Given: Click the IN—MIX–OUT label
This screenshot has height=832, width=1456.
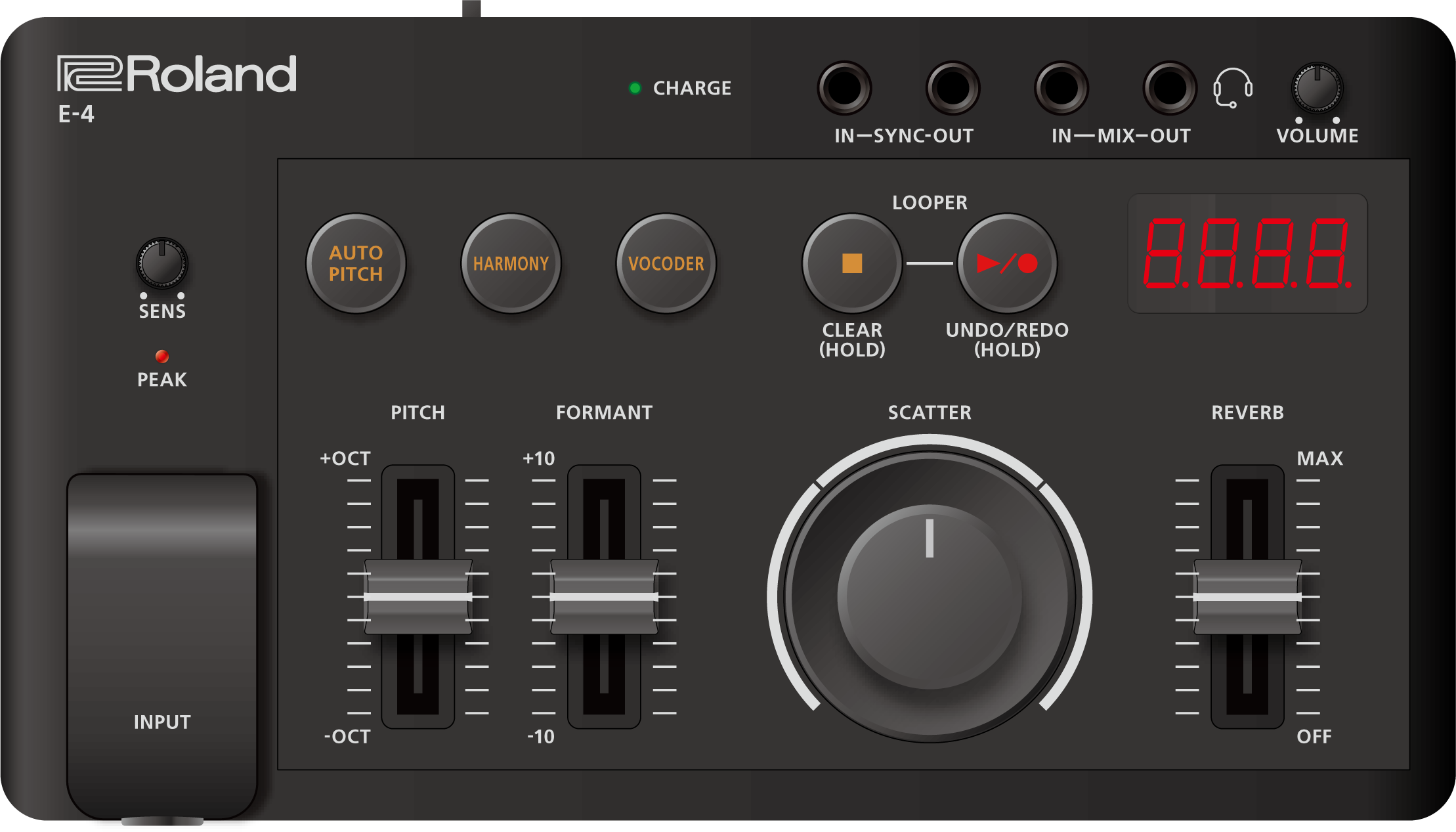Looking at the screenshot, I should 1121,136.
